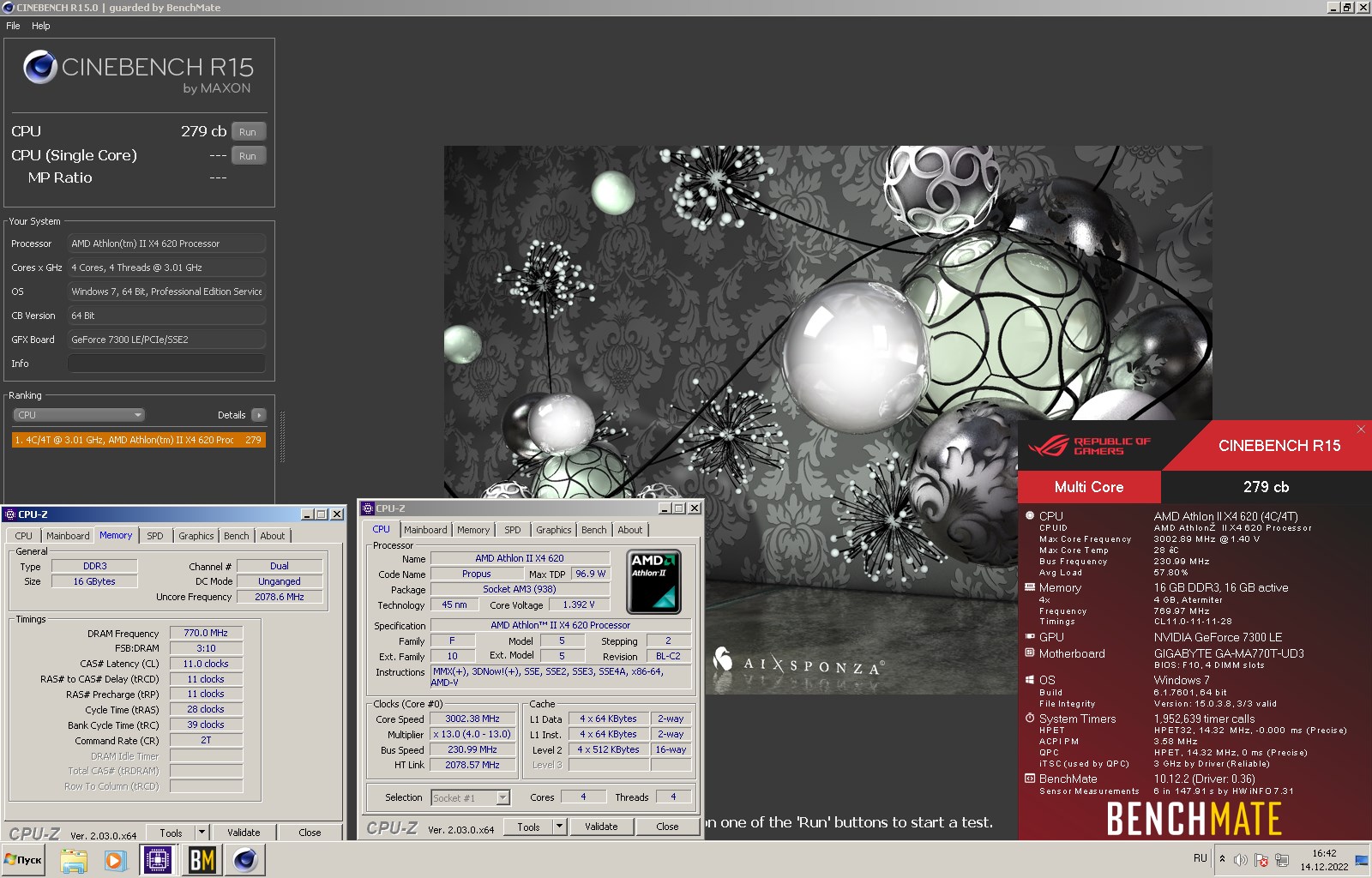Click the empty Info input field
Image resolution: width=1372 pixels, height=878 pixels.
166,364
